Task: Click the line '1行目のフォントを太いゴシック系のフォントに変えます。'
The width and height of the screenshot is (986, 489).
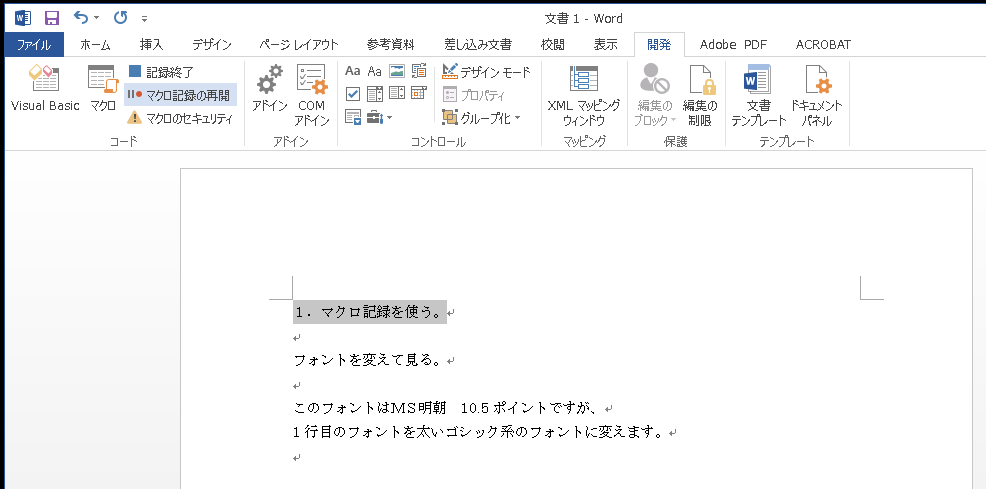Action: pyautogui.click(x=478, y=432)
